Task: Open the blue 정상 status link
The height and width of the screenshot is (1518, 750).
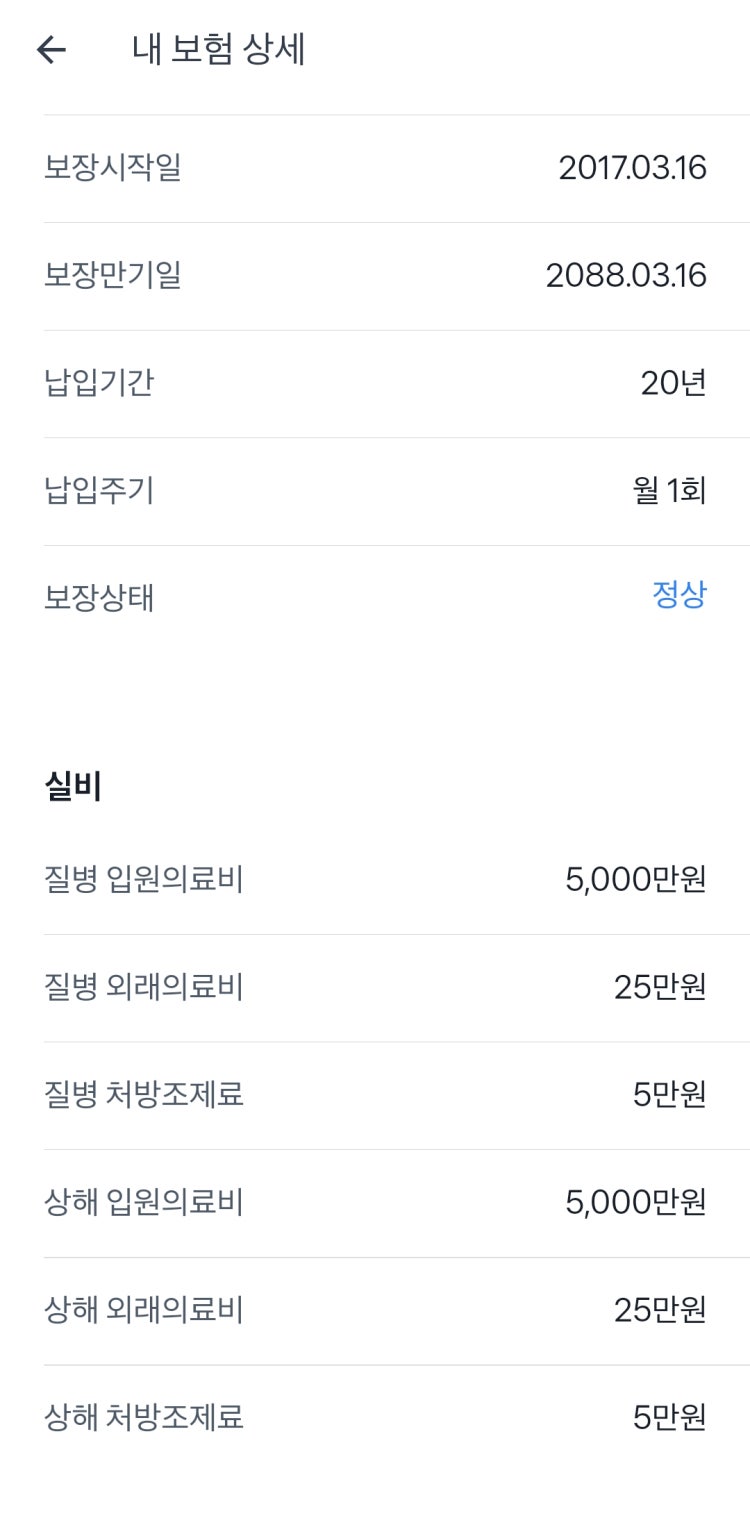Action: click(x=679, y=596)
